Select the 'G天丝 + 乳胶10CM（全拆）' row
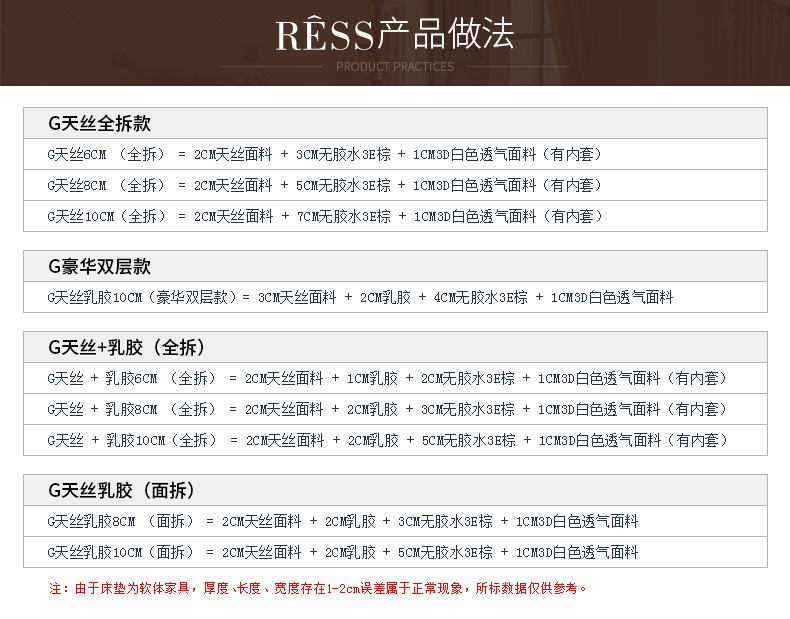 pos(395,440)
